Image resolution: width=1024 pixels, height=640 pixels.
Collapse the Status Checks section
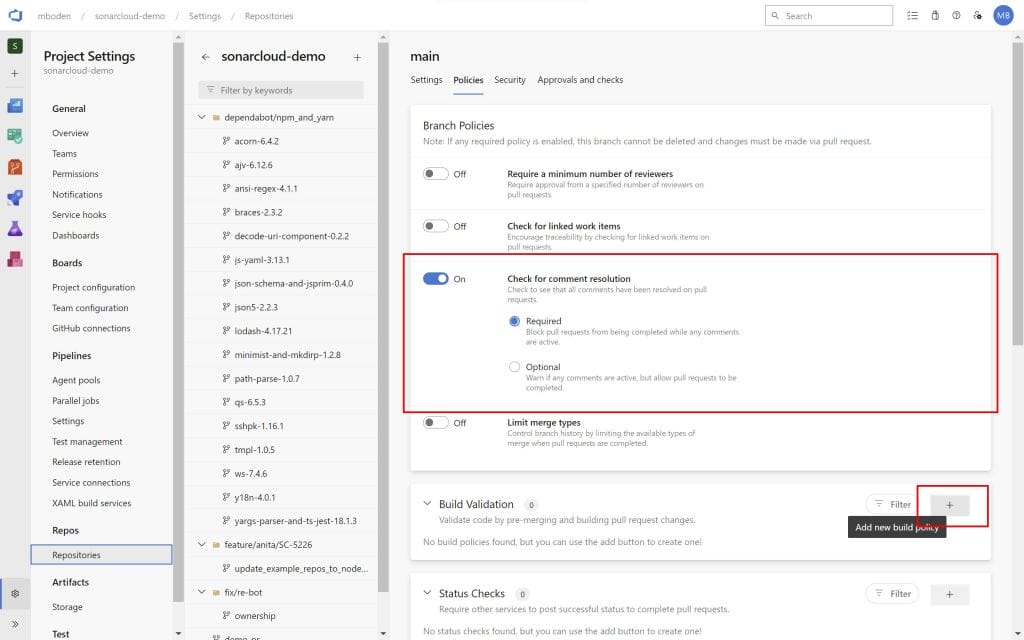click(427, 593)
